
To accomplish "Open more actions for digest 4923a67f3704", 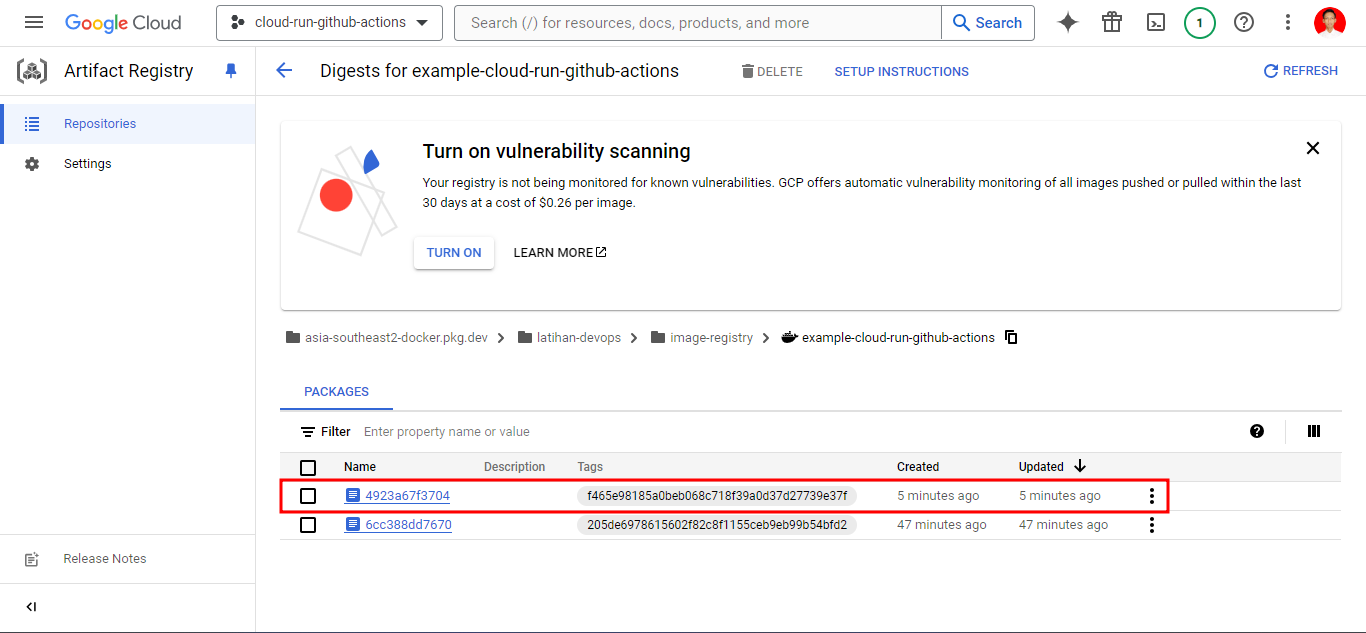I will click(1152, 496).
